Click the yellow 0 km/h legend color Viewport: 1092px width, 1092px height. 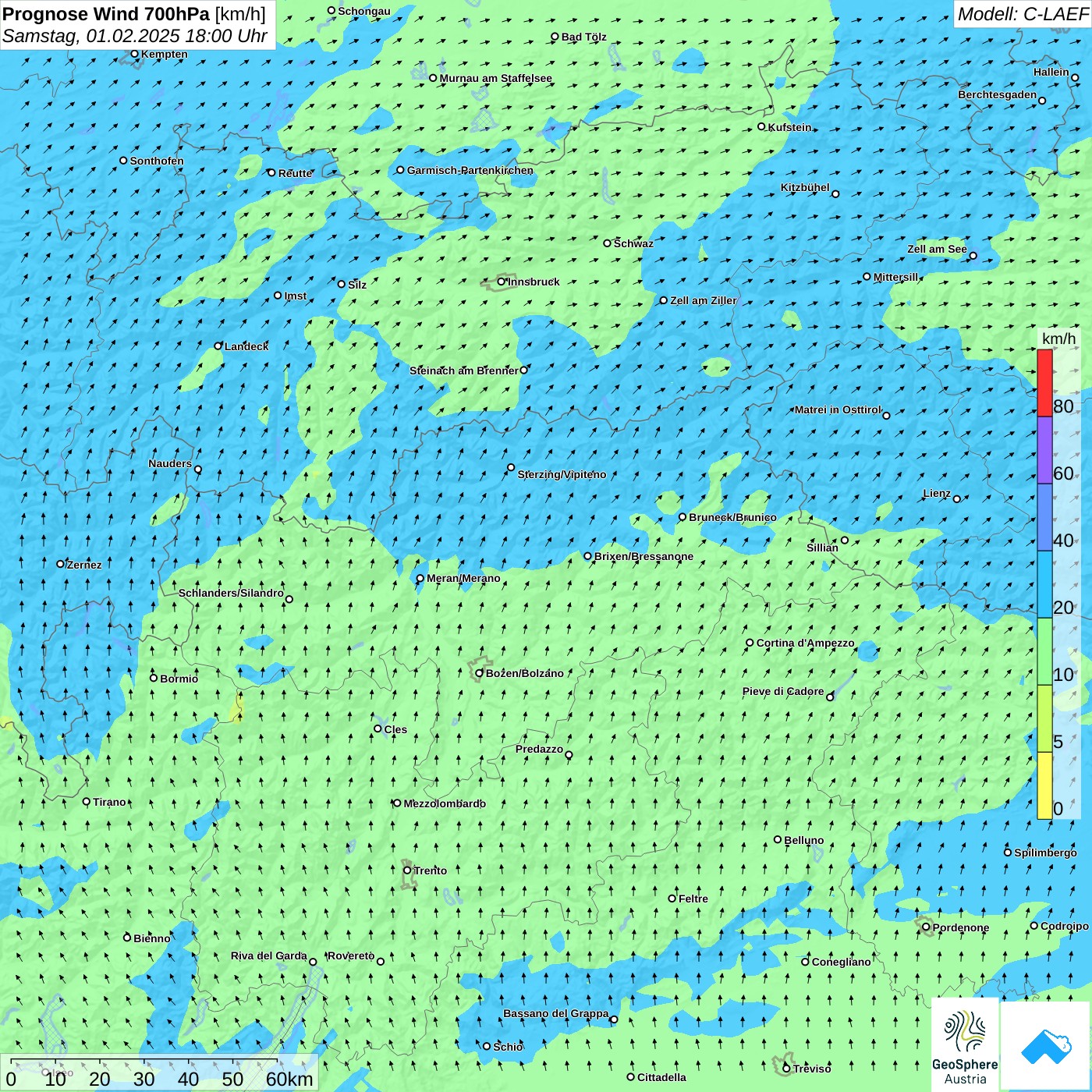[1044, 785]
